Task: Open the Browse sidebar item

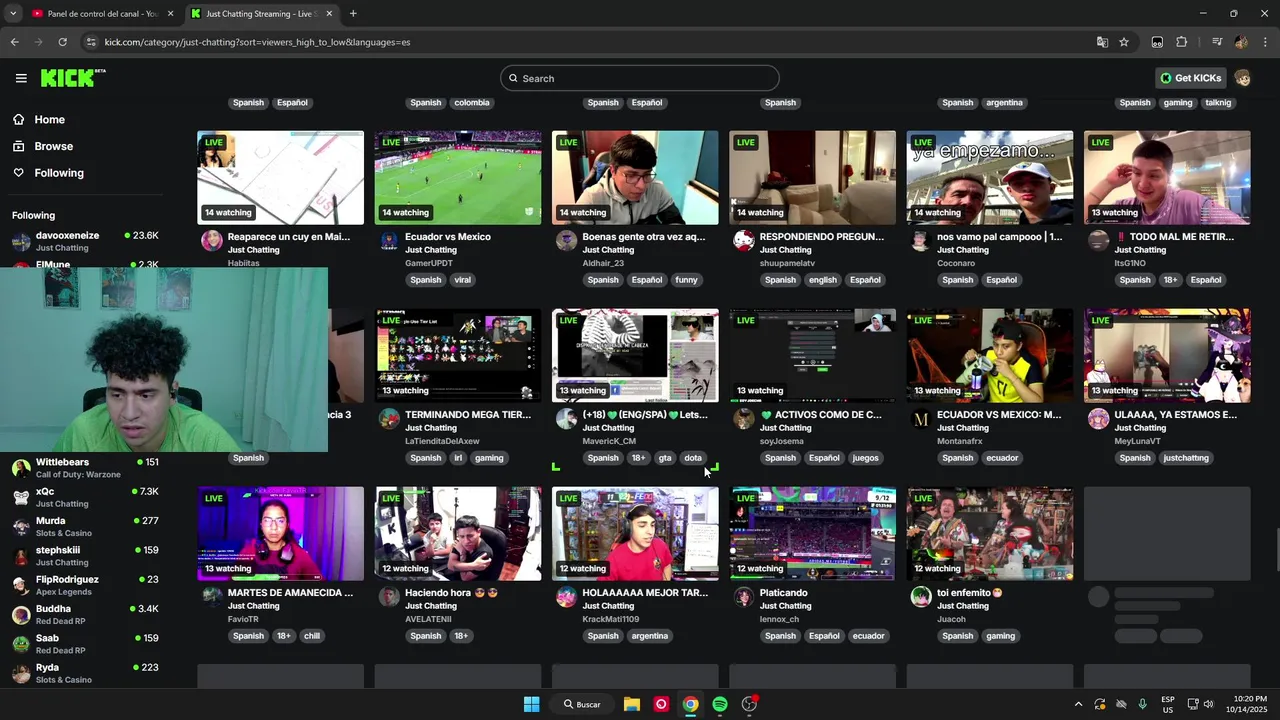Action: 53,146
